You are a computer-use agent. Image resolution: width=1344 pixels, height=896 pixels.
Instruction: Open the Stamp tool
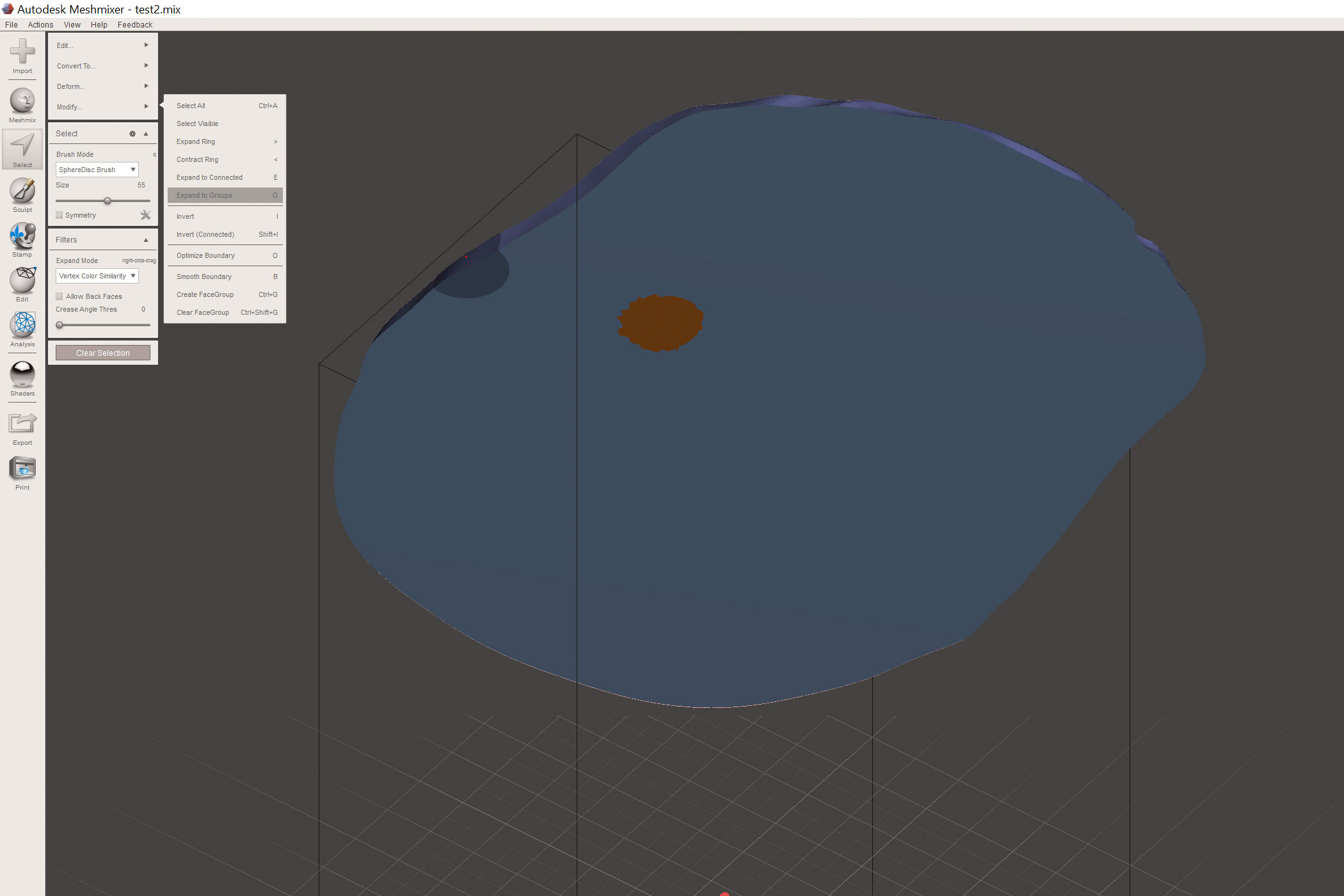[22, 236]
